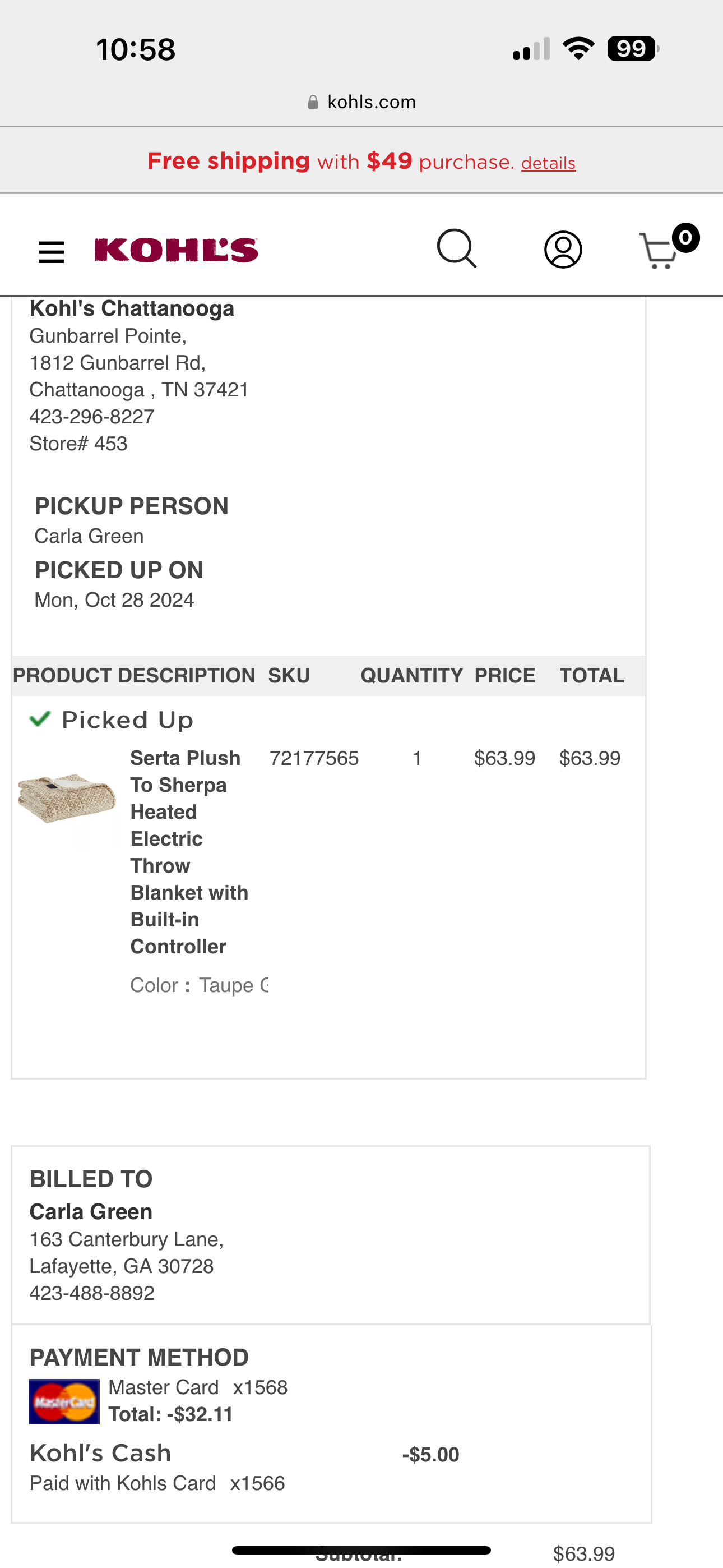Tap the kohls.com address bar
The width and height of the screenshot is (723, 1568).
pyautogui.click(x=361, y=102)
